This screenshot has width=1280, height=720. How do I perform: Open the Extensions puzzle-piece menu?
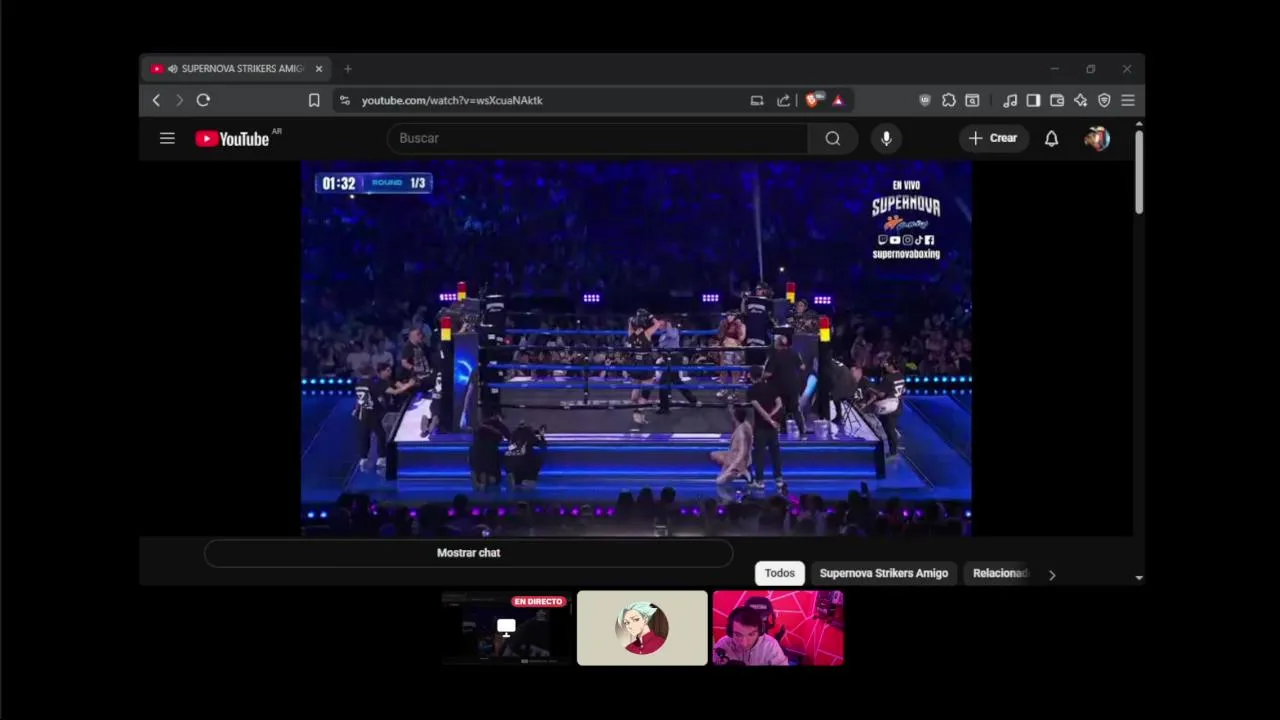point(949,100)
